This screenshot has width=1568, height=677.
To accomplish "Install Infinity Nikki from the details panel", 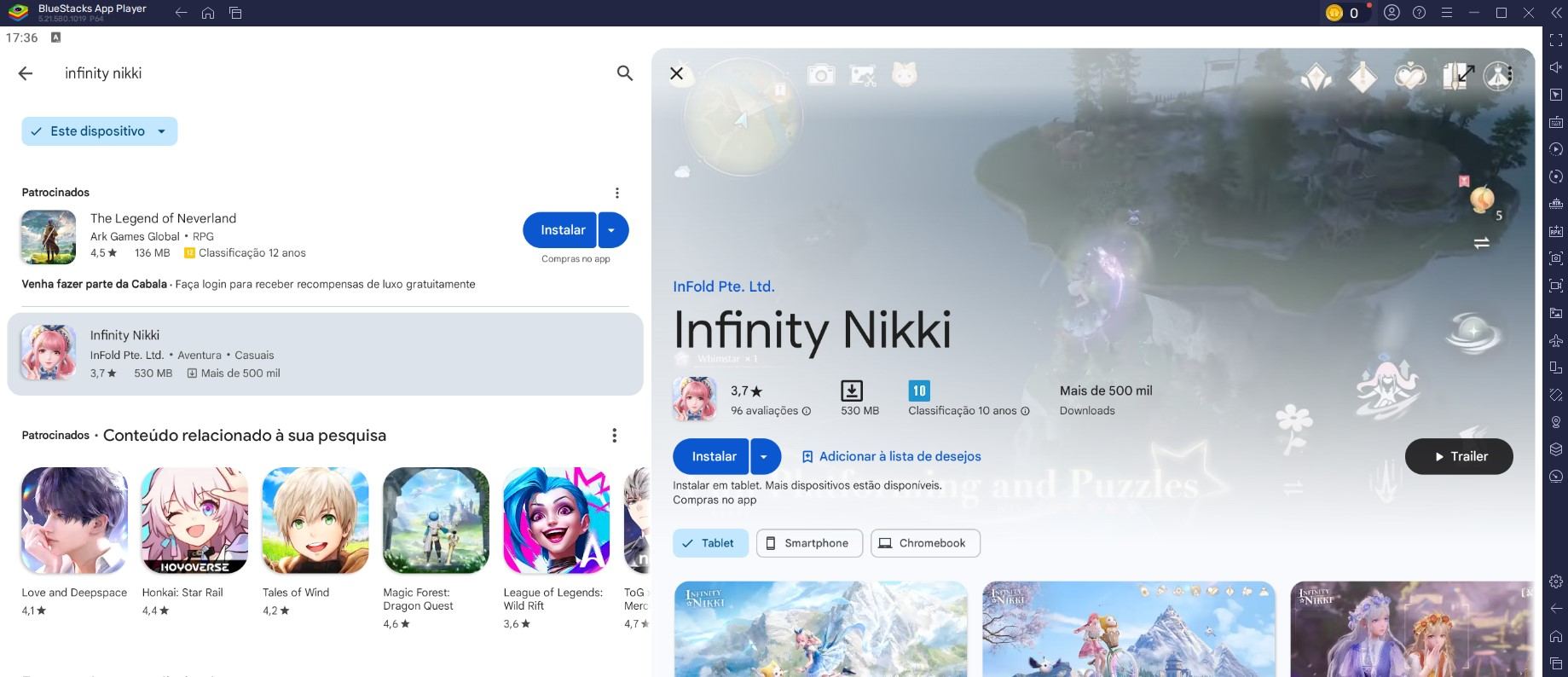I will coord(711,457).
